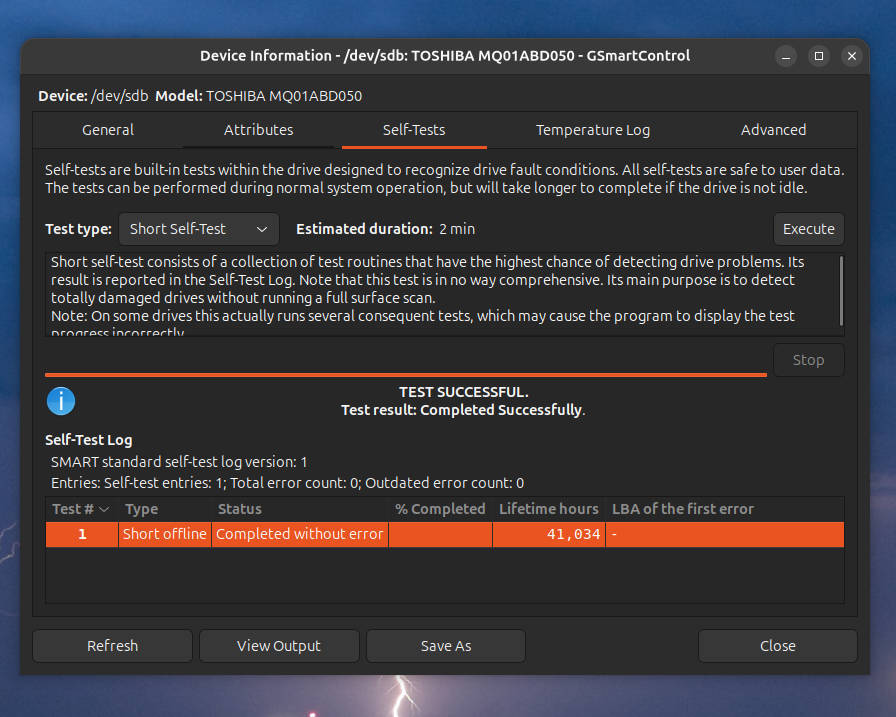The image size is (896, 717).
Task: Select the General tab
Action: tap(107, 129)
